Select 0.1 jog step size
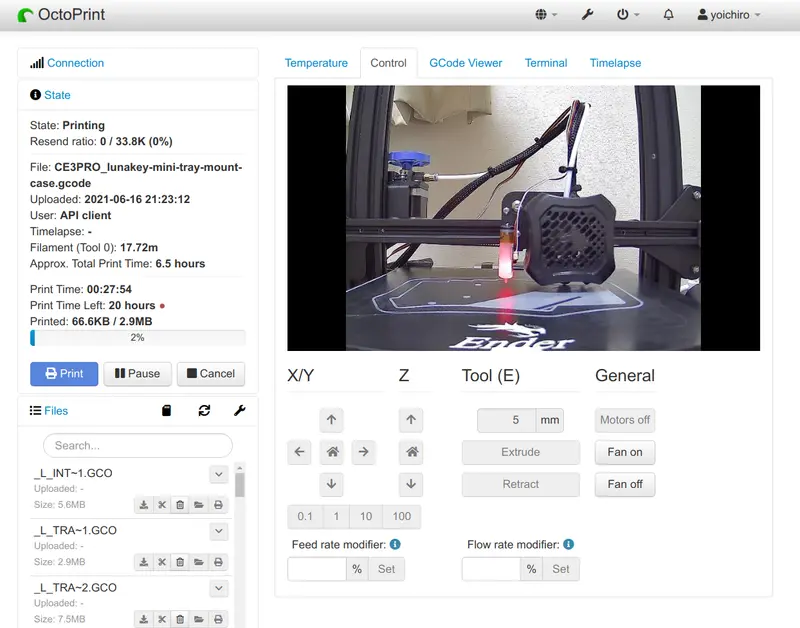The image size is (800, 628). (305, 516)
